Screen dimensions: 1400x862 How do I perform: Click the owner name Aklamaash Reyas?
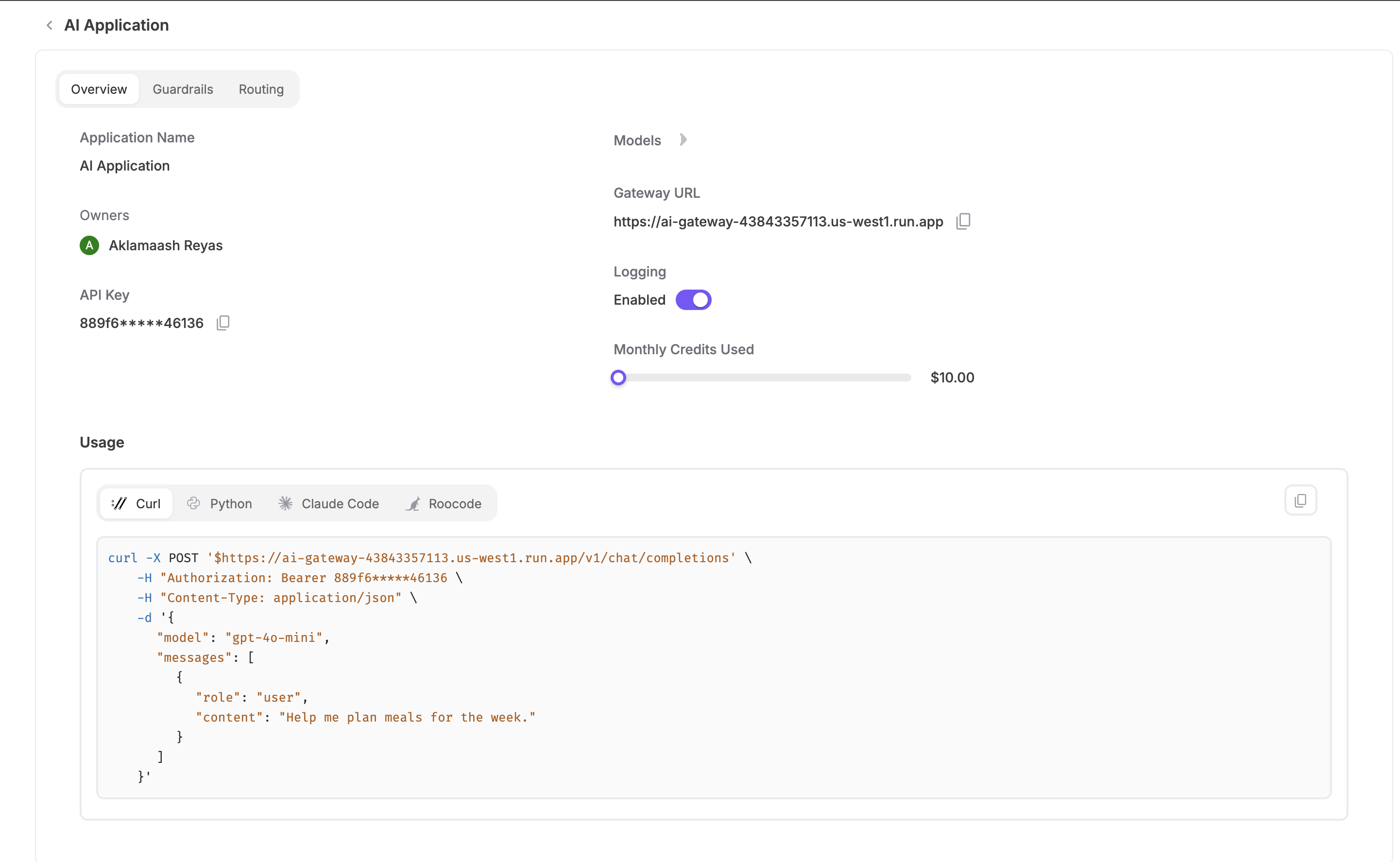point(166,245)
